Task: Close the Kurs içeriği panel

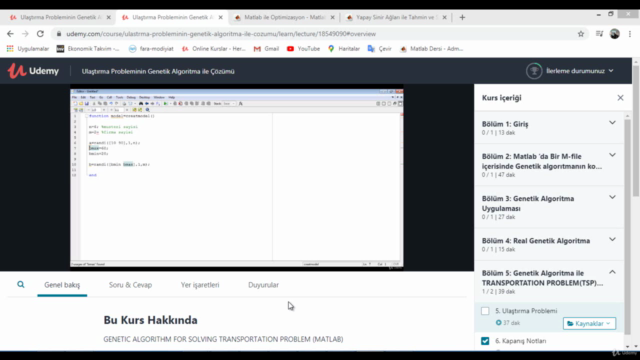Action: point(620,98)
